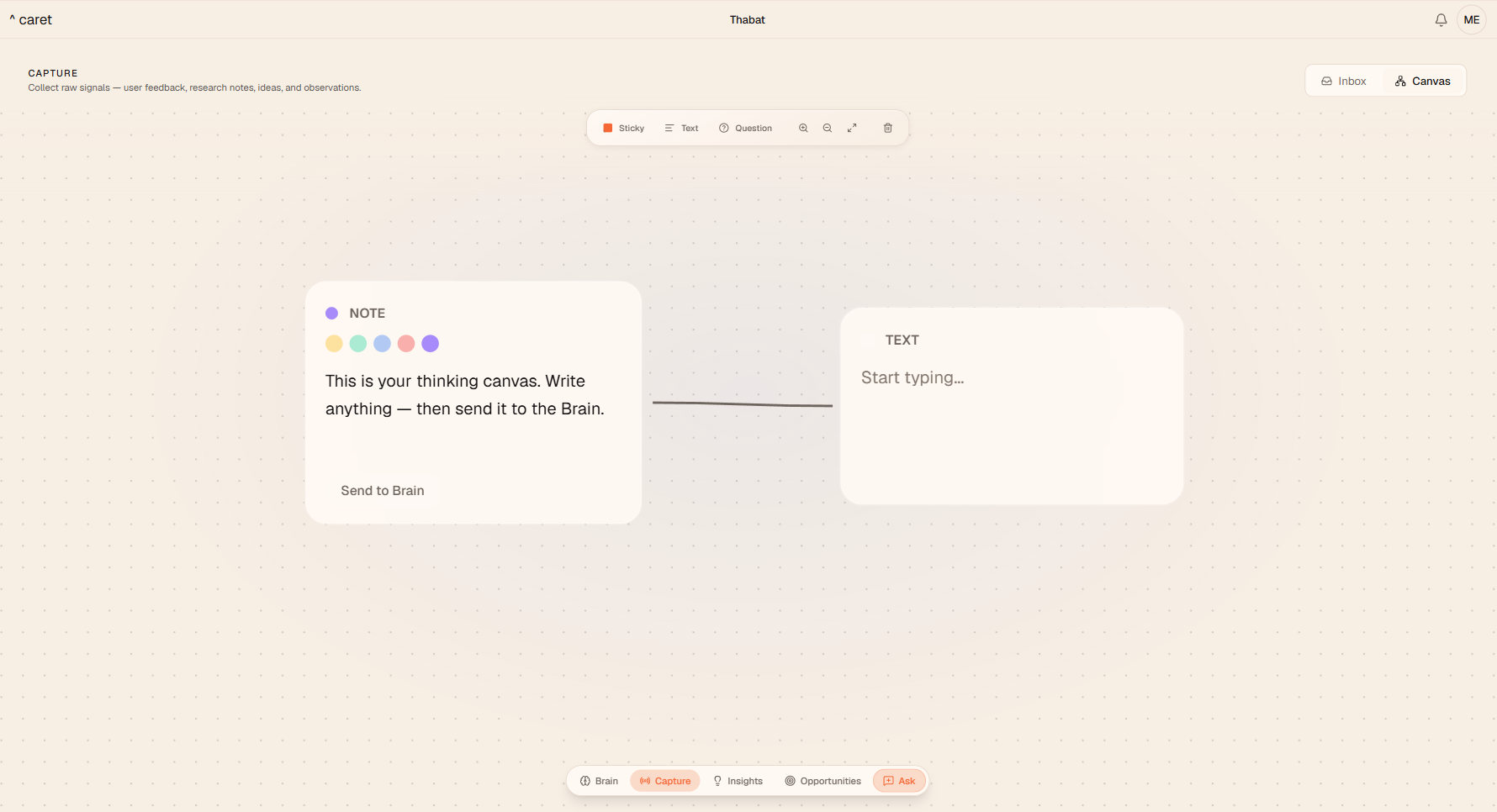Viewport: 1497px width, 812px height.
Task: Open notifications bell
Action: click(1441, 20)
